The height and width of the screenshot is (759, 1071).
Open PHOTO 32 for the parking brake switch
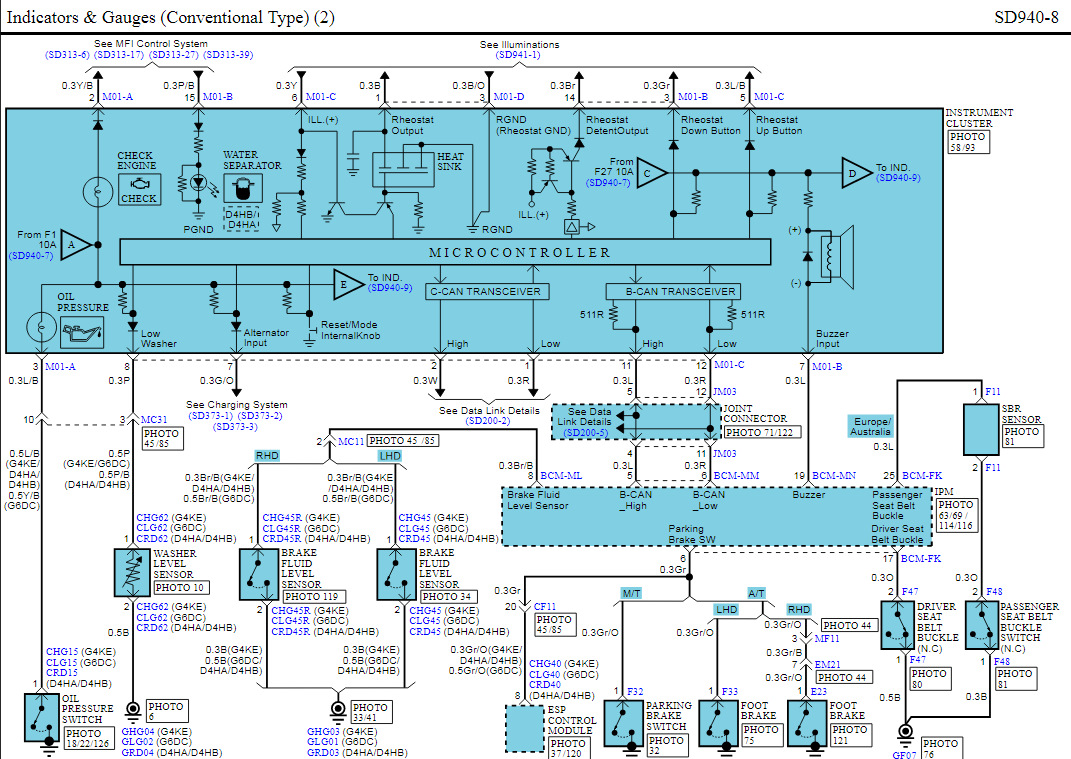[667, 745]
